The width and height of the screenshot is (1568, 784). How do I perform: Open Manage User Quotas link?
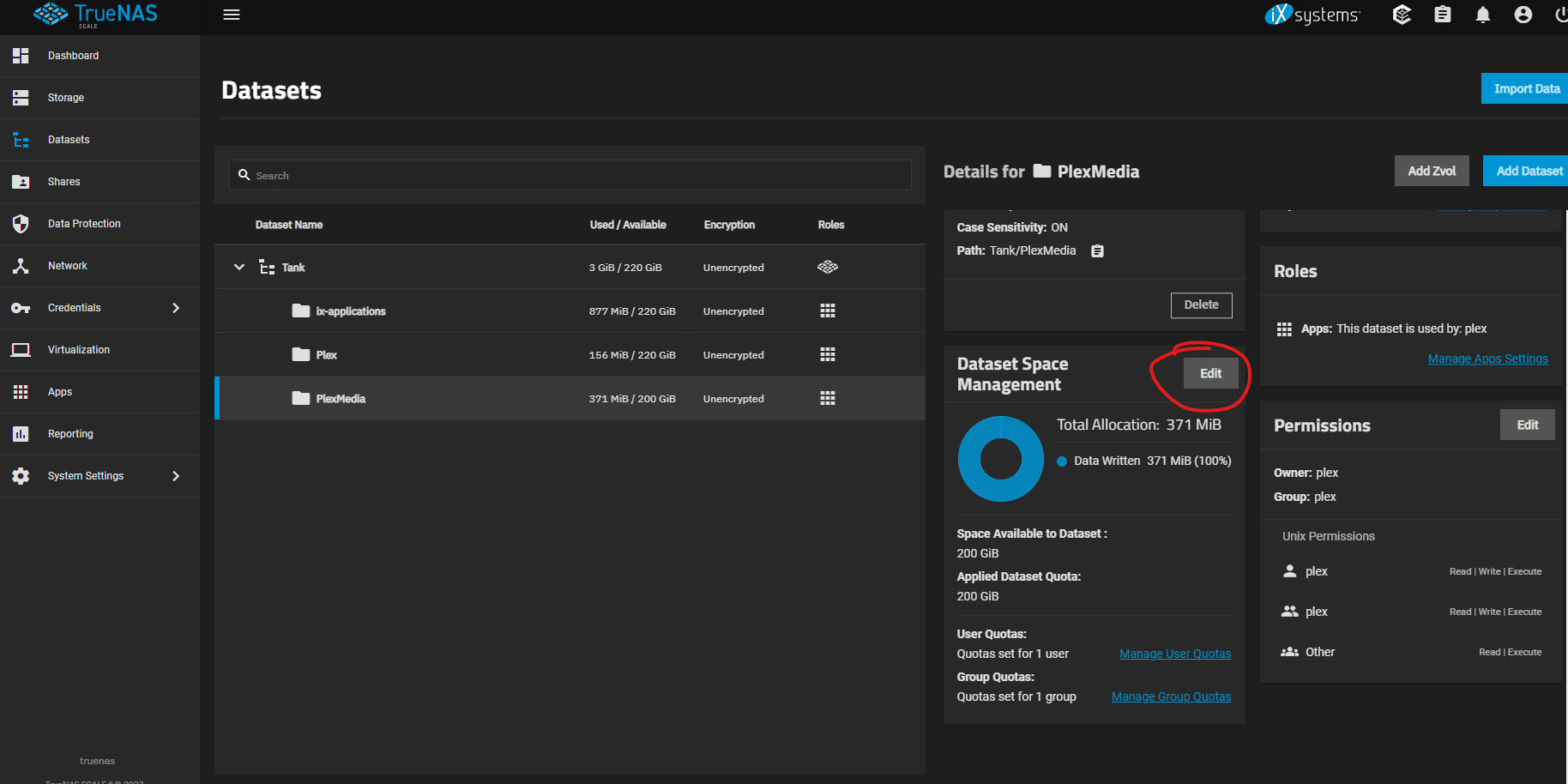pyautogui.click(x=1175, y=654)
